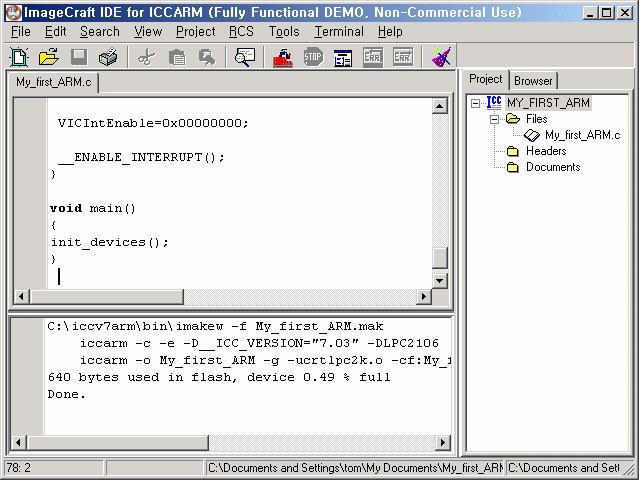Open the Search menu

click(100, 31)
